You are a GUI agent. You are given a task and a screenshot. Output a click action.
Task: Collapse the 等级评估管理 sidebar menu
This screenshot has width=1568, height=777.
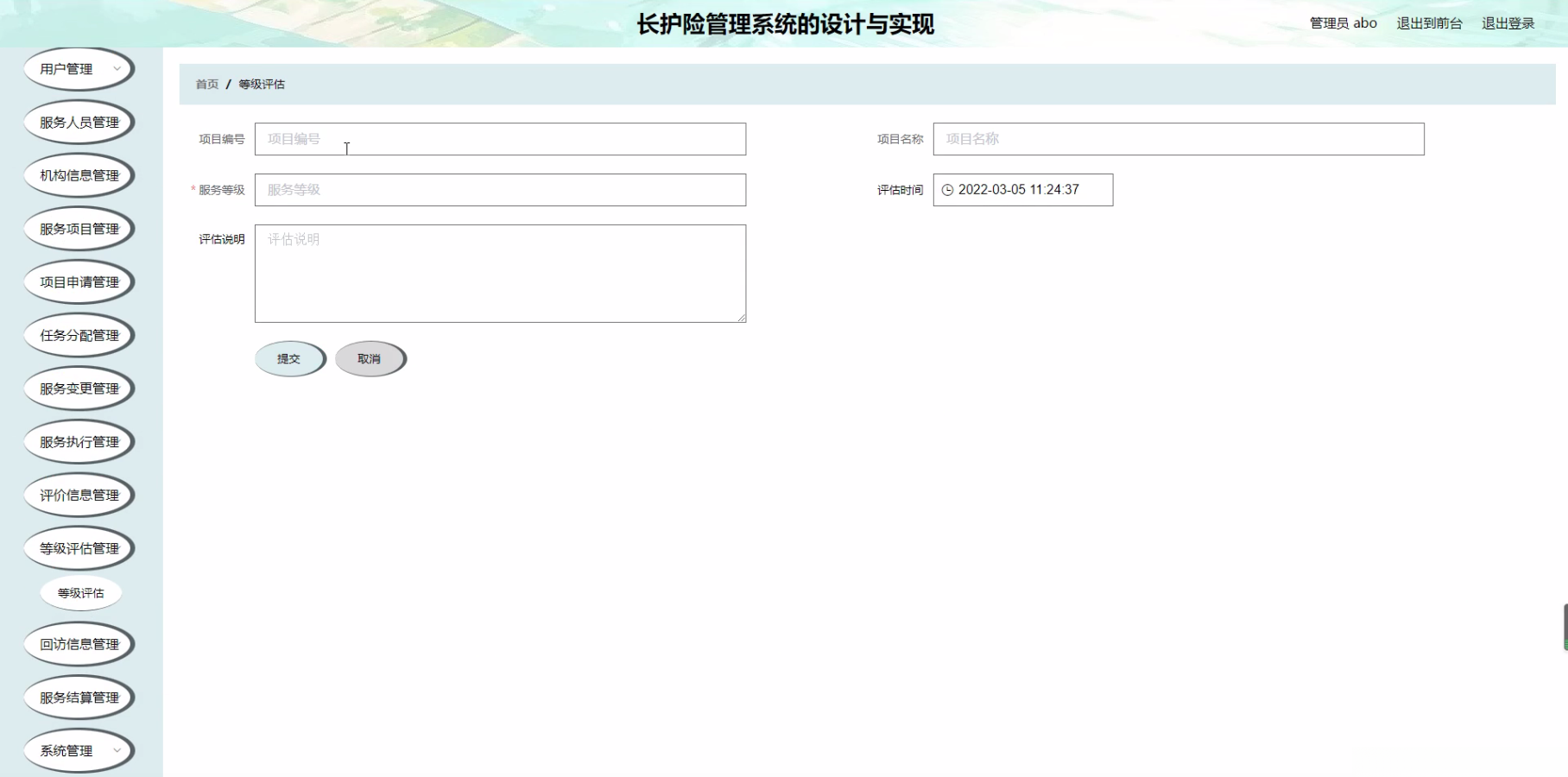click(x=79, y=548)
